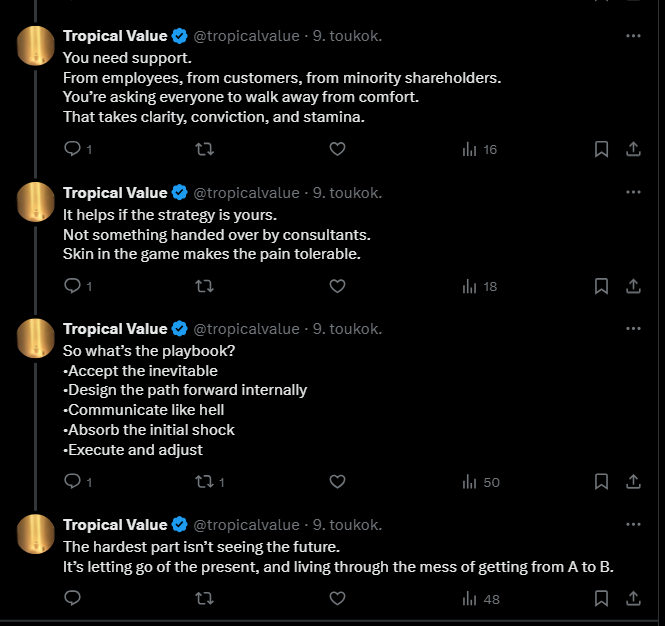Image resolution: width=665 pixels, height=626 pixels.
Task: Open more options on 'Skin in the game' tweet
Action: (633, 192)
